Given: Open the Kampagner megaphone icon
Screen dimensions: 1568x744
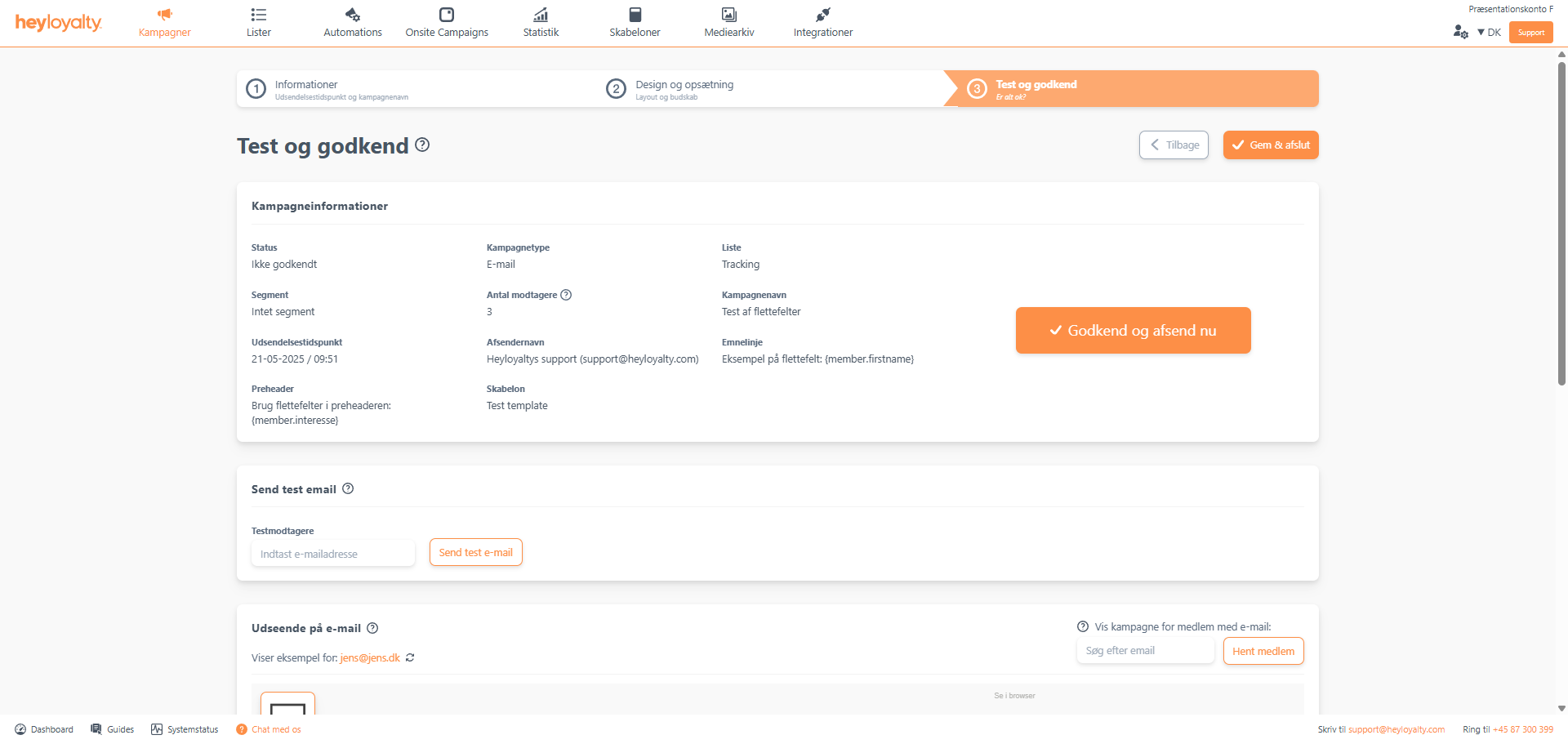Looking at the screenshot, I should (x=165, y=15).
